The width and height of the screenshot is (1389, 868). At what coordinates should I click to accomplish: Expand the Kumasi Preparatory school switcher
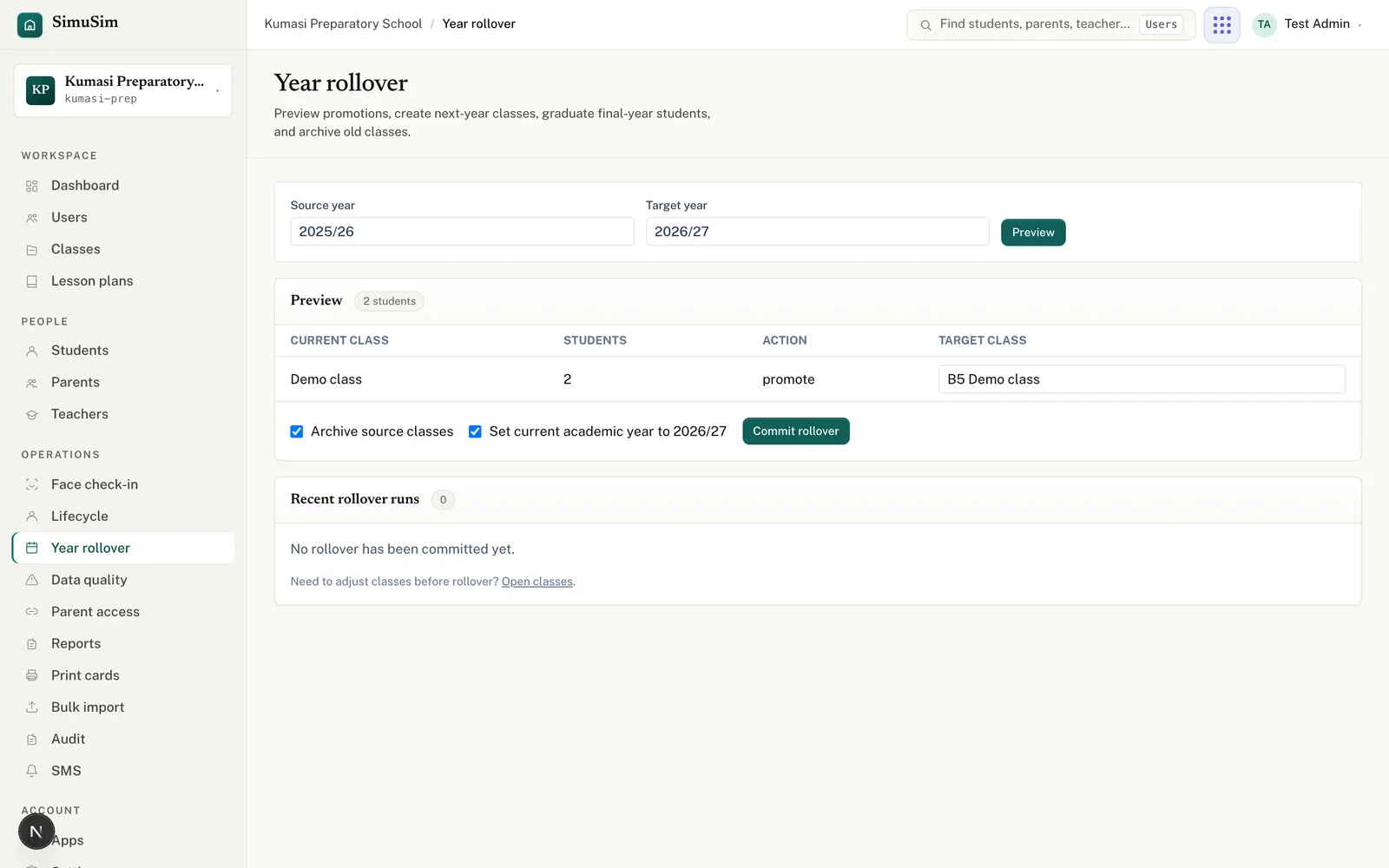click(122, 90)
